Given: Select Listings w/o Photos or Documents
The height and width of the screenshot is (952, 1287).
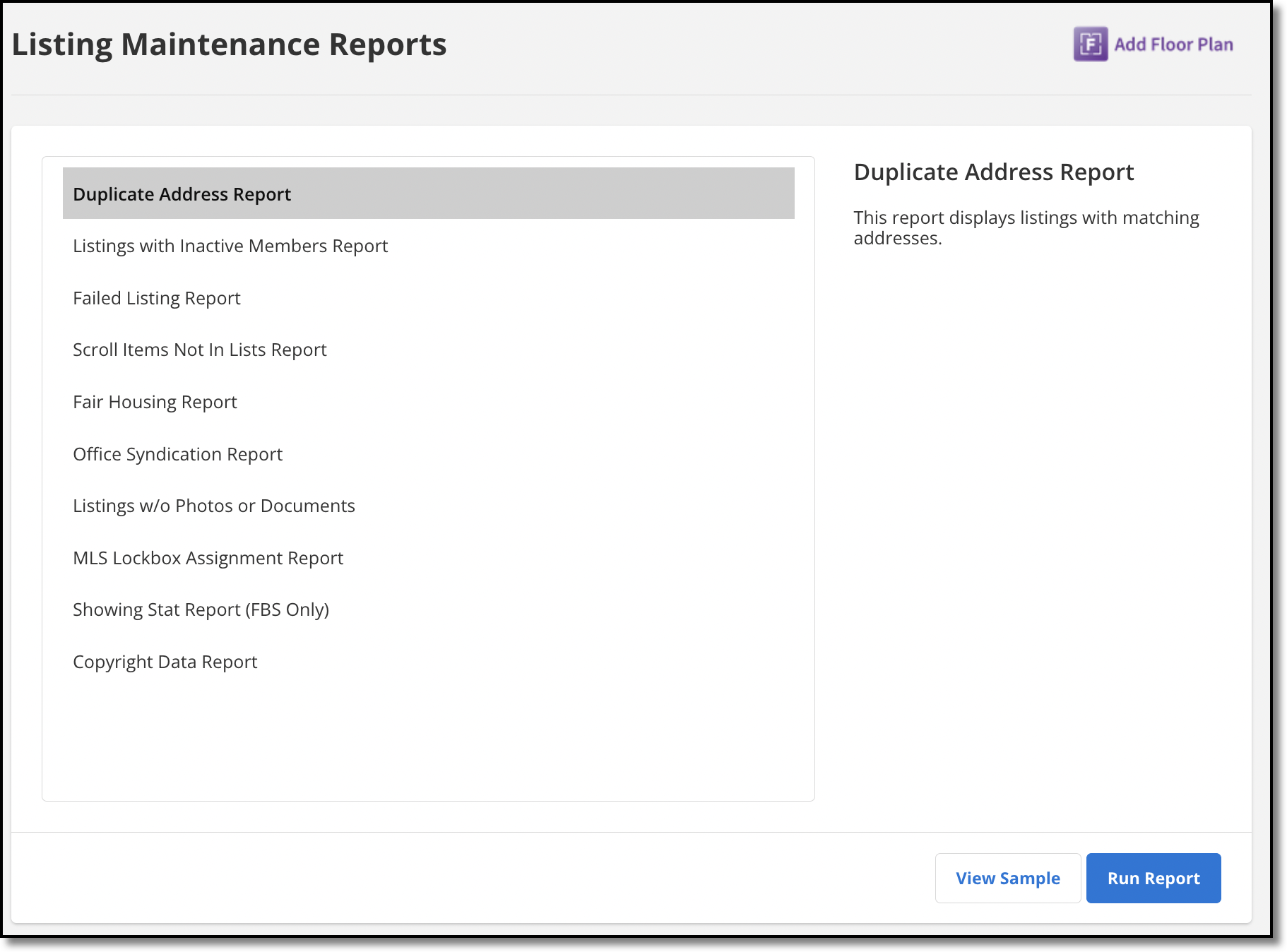Looking at the screenshot, I should click(x=428, y=506).
